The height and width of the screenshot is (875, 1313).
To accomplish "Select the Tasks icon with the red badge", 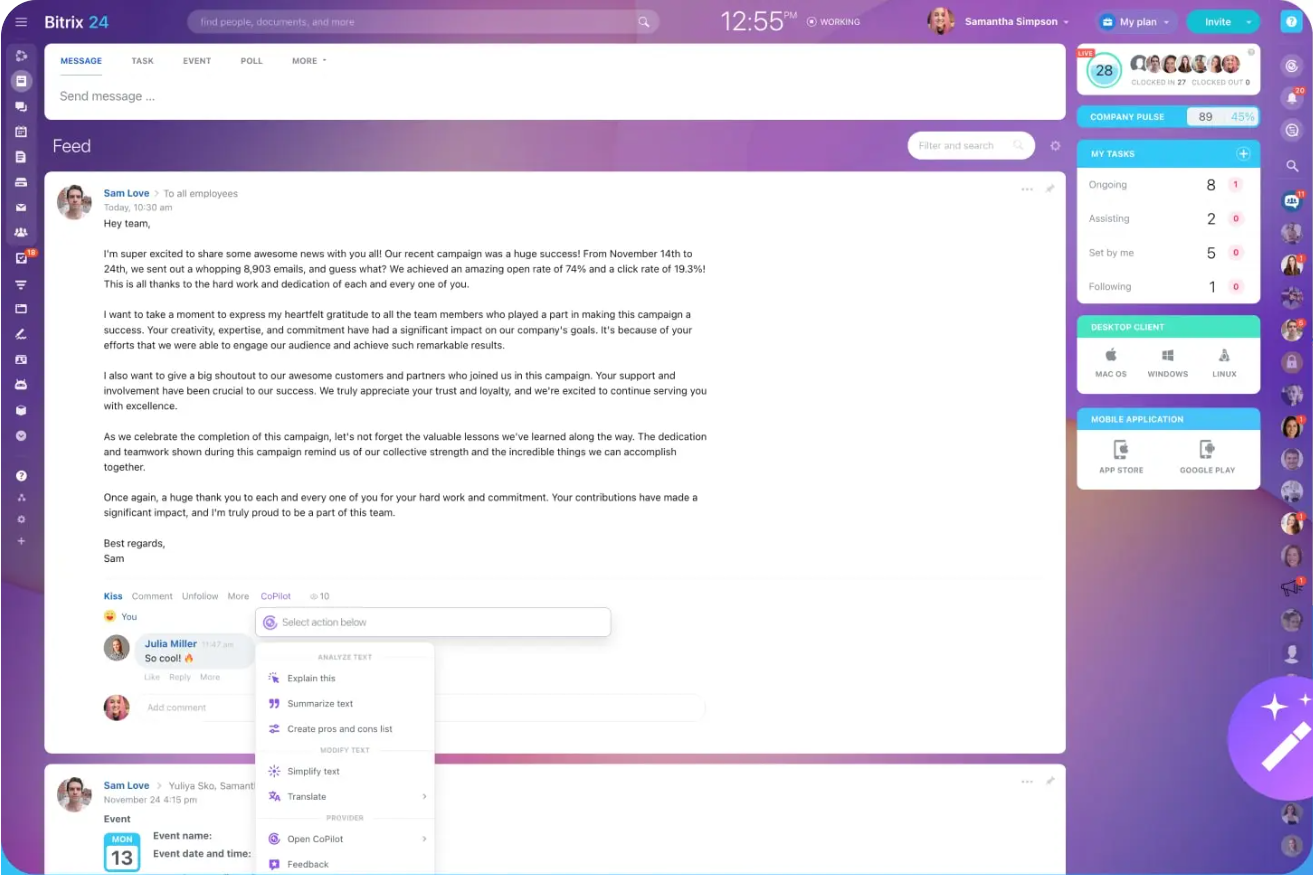I will point(21,258).
